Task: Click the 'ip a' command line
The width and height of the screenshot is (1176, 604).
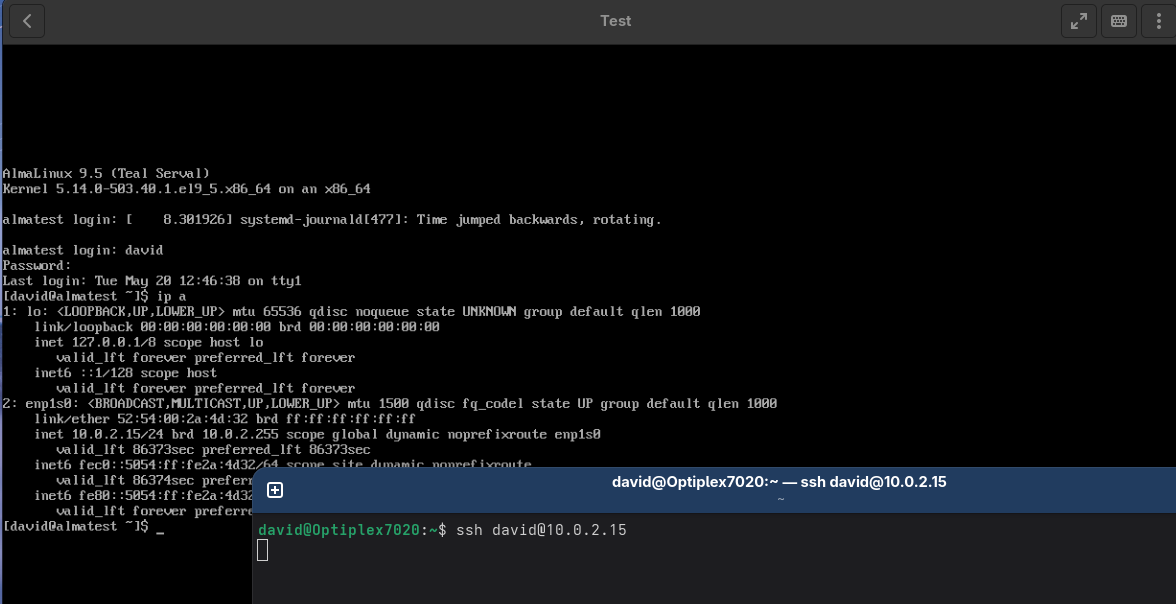Action: pyautogui.click(x=94, y=296)
